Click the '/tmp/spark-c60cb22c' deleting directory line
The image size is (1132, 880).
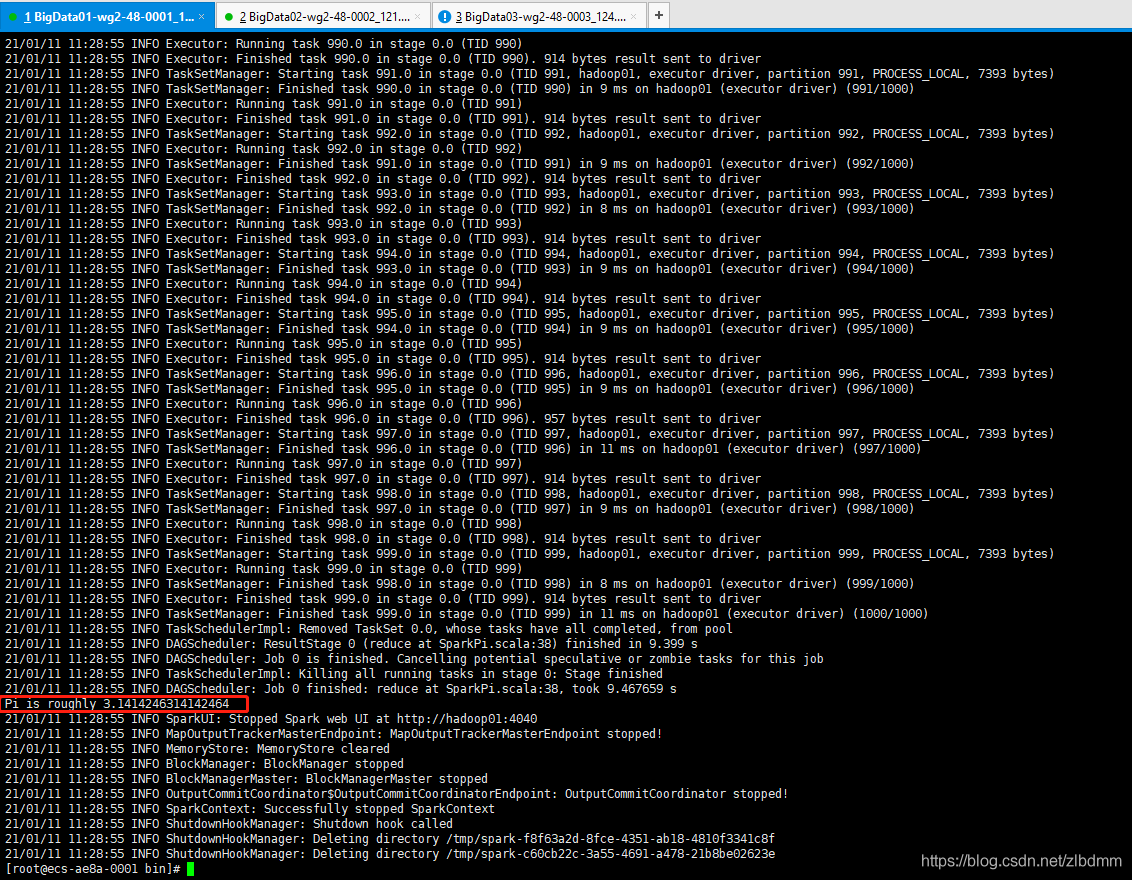390,854
